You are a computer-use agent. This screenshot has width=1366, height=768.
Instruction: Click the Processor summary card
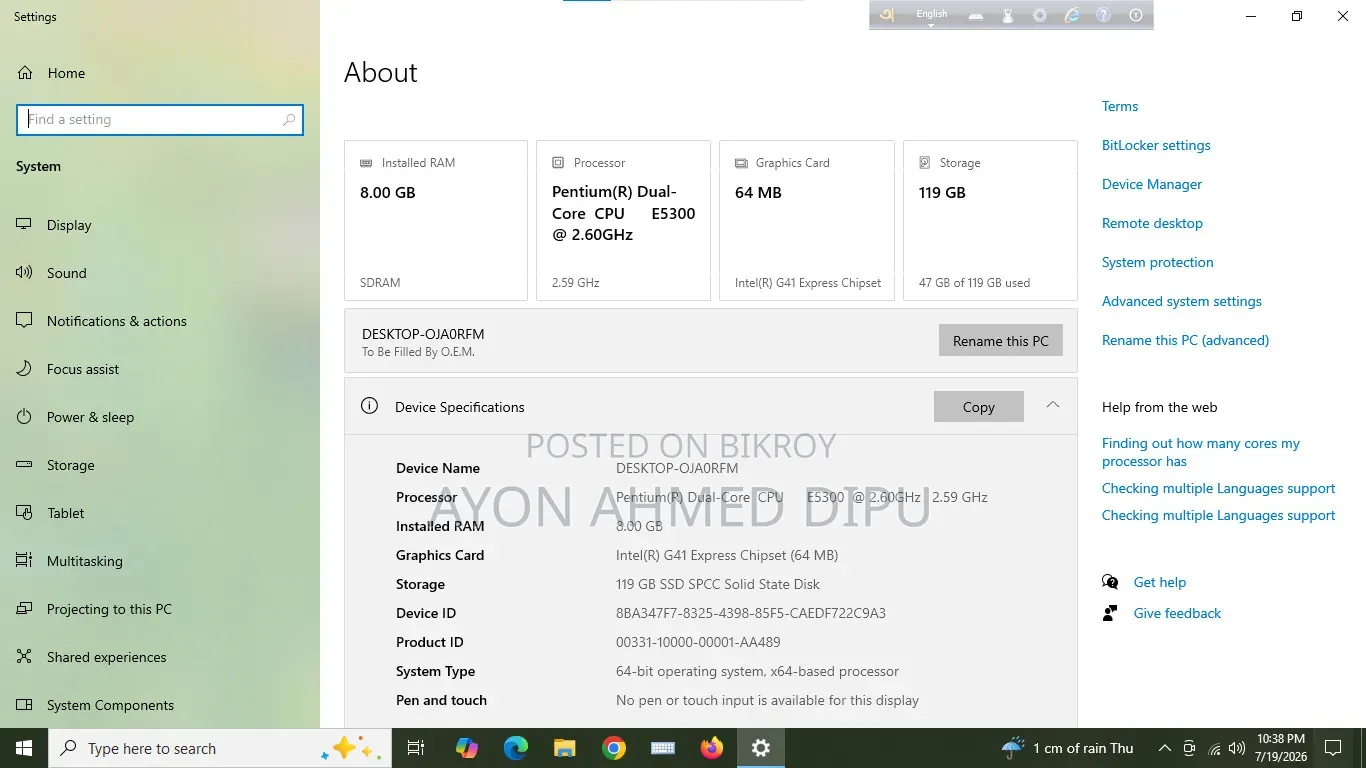coord(623,220)
